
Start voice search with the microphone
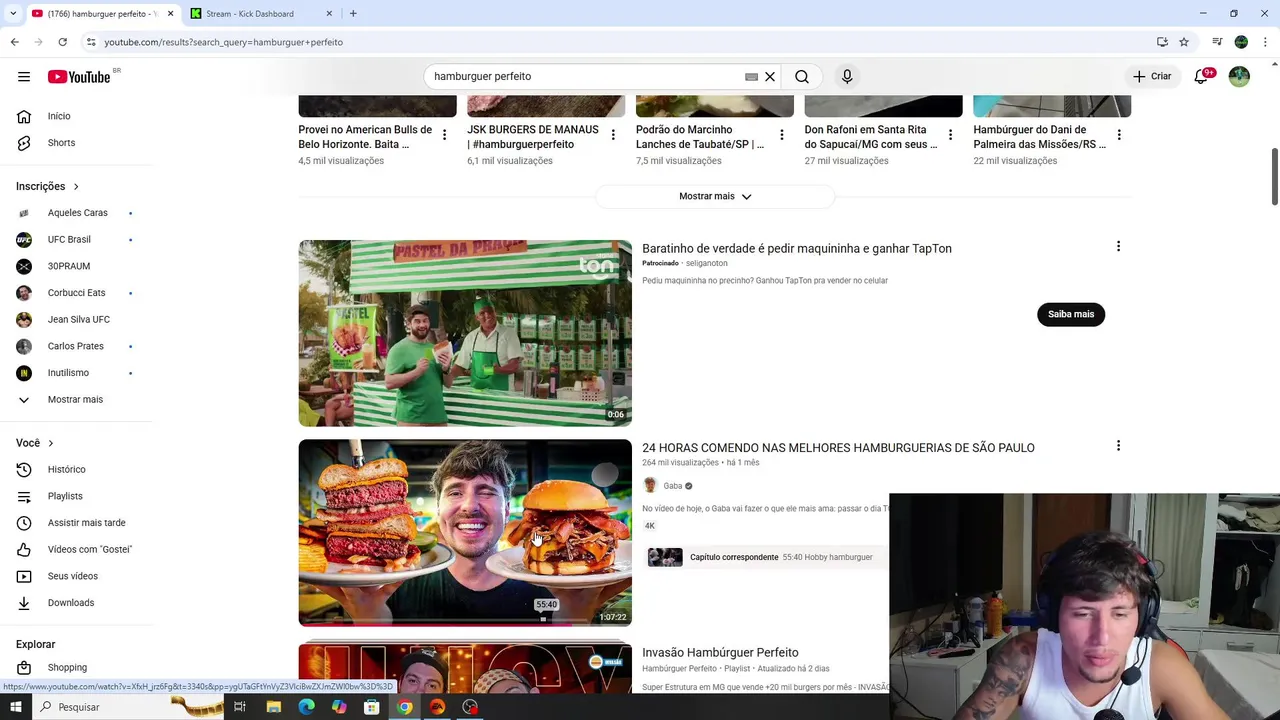(x=847, y=77)
